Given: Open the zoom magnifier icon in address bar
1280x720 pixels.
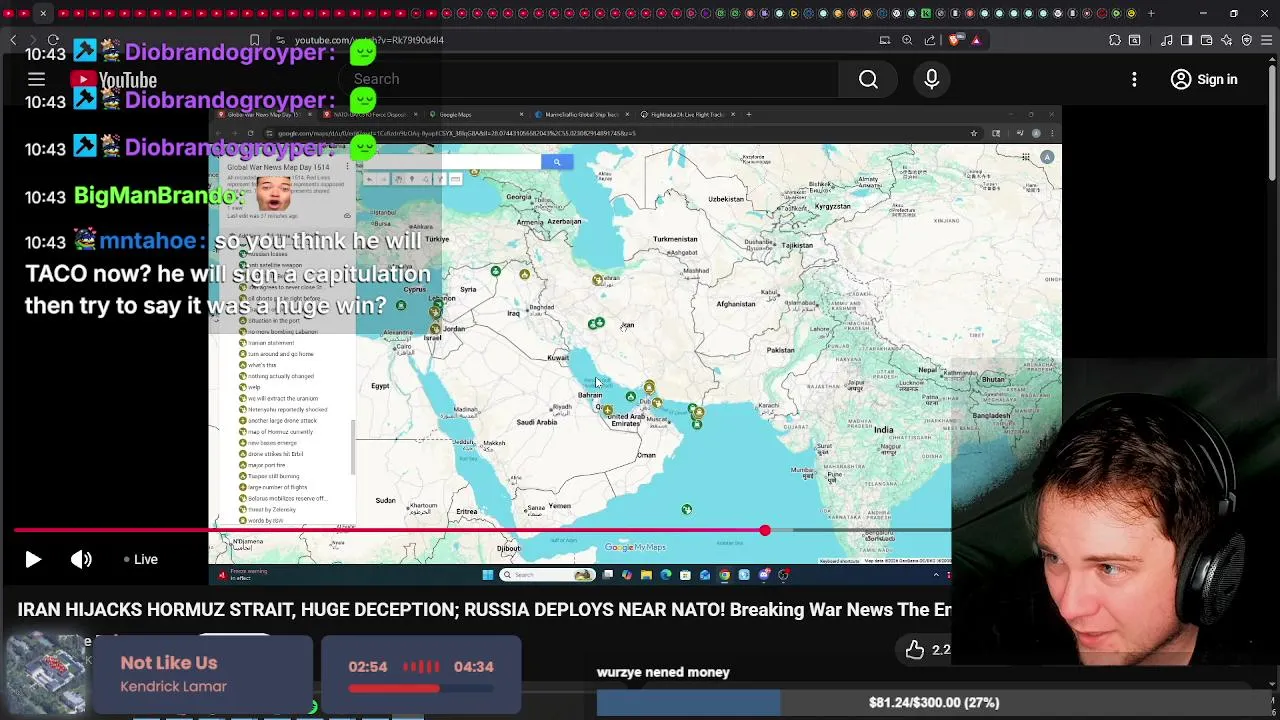Looking at the screenshot, I should point(907,40).
